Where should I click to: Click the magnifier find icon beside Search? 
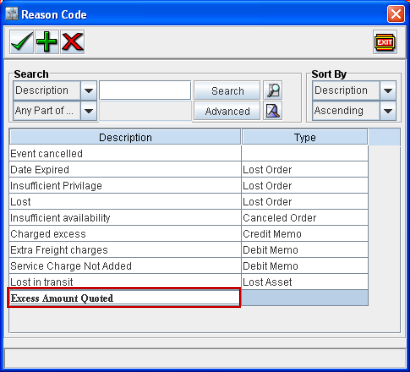(x=273, y=90)
